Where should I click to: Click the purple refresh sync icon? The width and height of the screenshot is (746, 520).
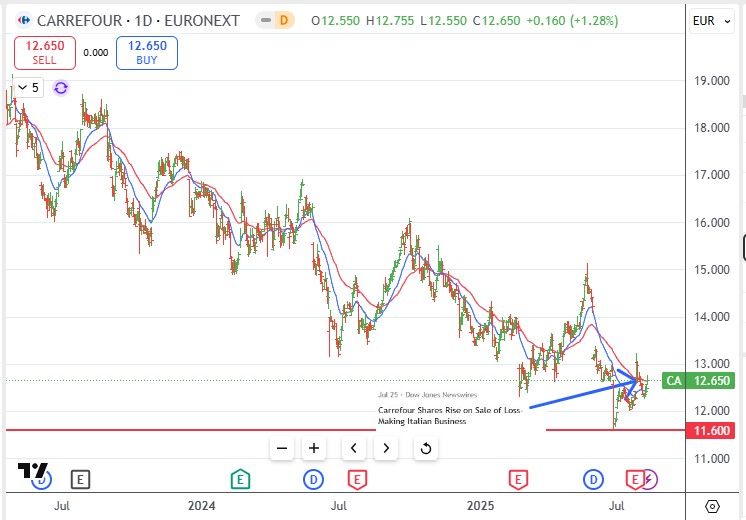(61, 88)
